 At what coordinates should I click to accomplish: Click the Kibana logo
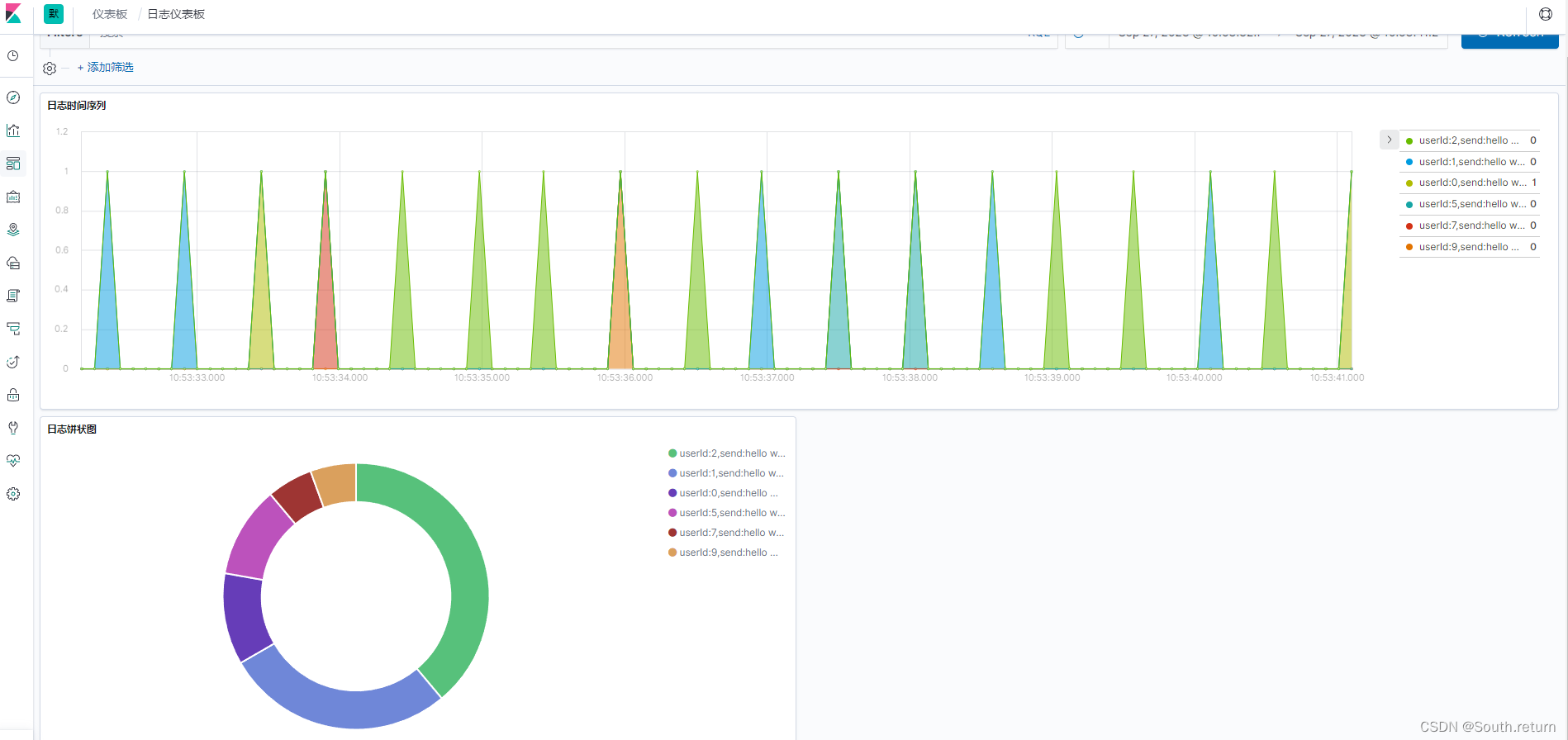coord(13,14)
